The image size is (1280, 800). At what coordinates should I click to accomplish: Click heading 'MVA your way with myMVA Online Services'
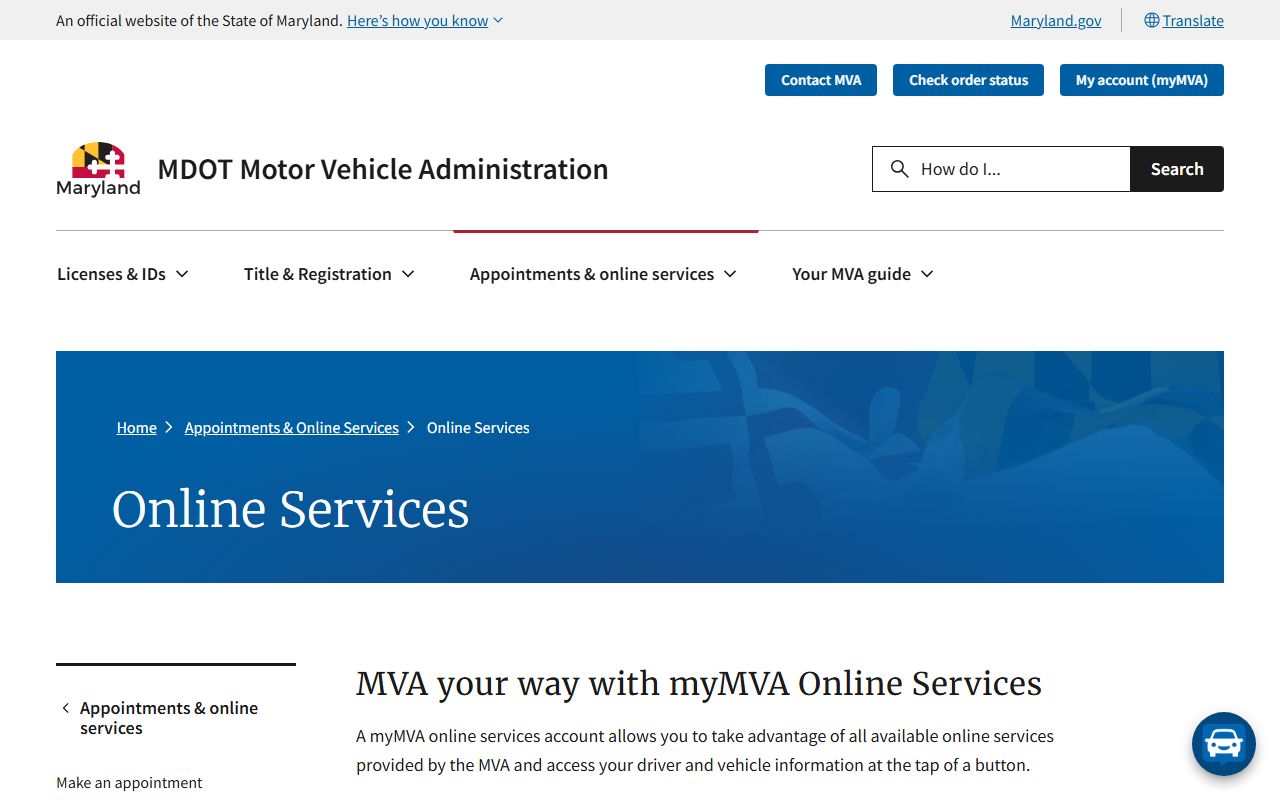click(x=699, y=684)
